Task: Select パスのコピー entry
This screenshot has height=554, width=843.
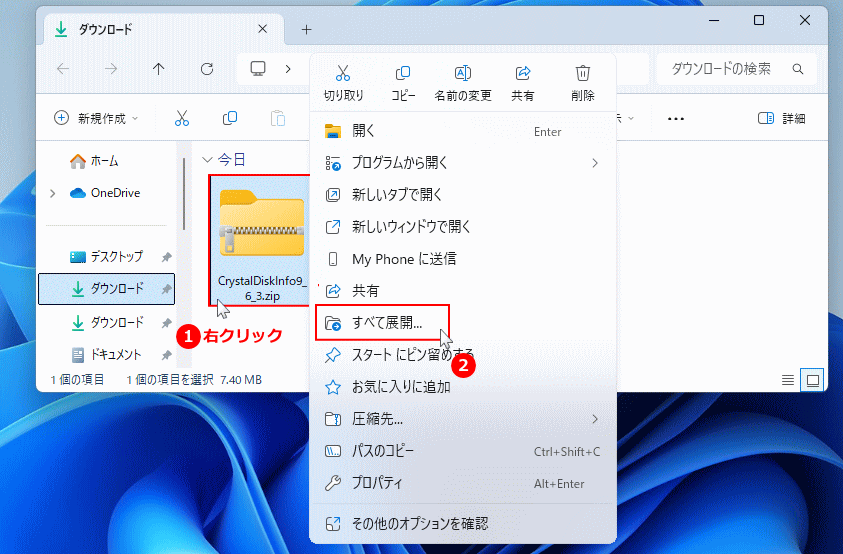Action: 463,451
